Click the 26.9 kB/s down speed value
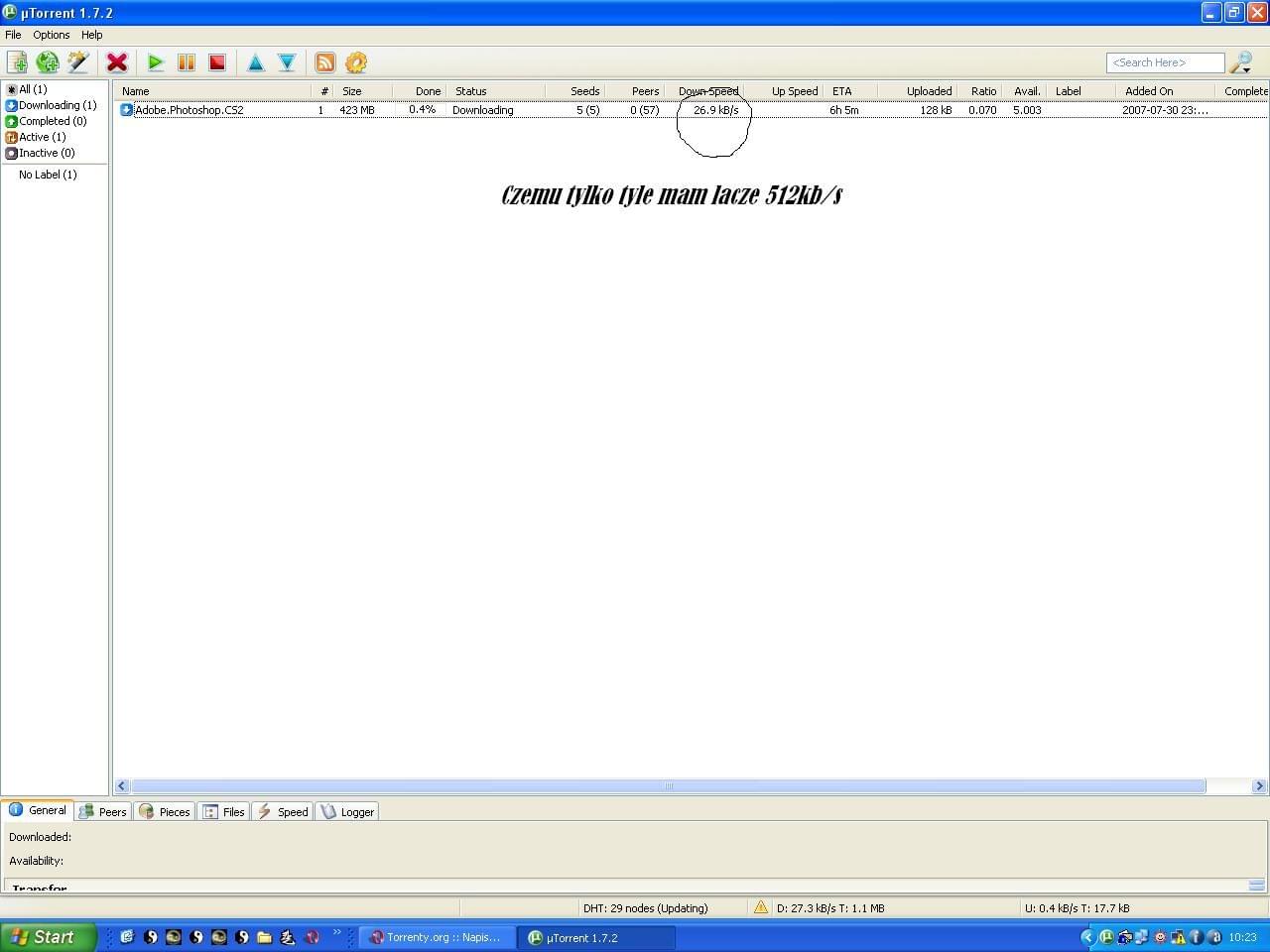Viewport: 1270px width, 952px height. tap(715, 110)
